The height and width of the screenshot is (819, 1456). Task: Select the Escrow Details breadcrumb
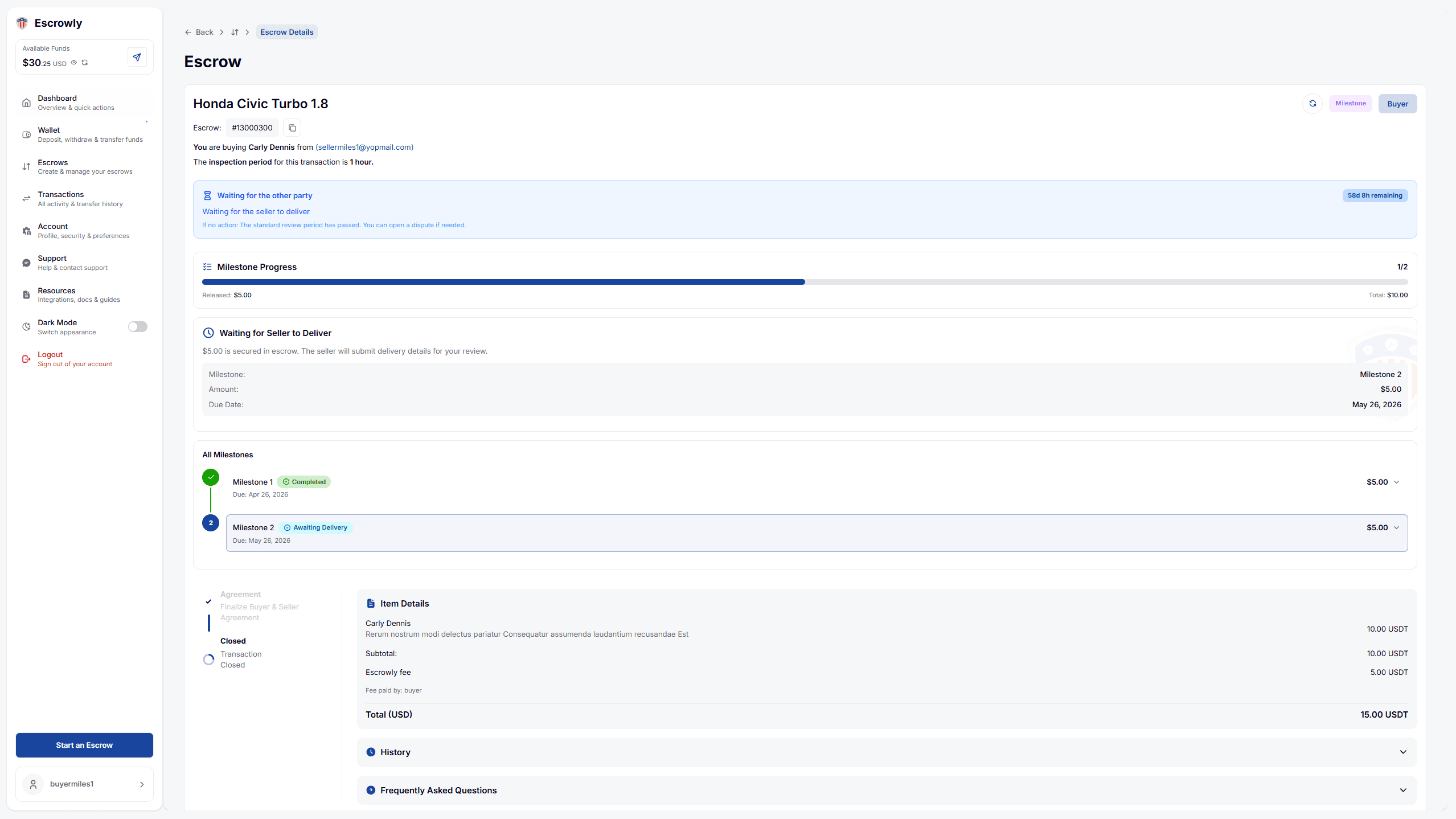[287, 32]
